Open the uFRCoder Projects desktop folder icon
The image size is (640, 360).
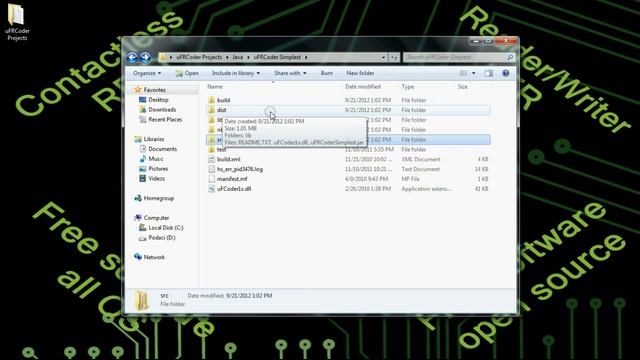pos(16,21)
